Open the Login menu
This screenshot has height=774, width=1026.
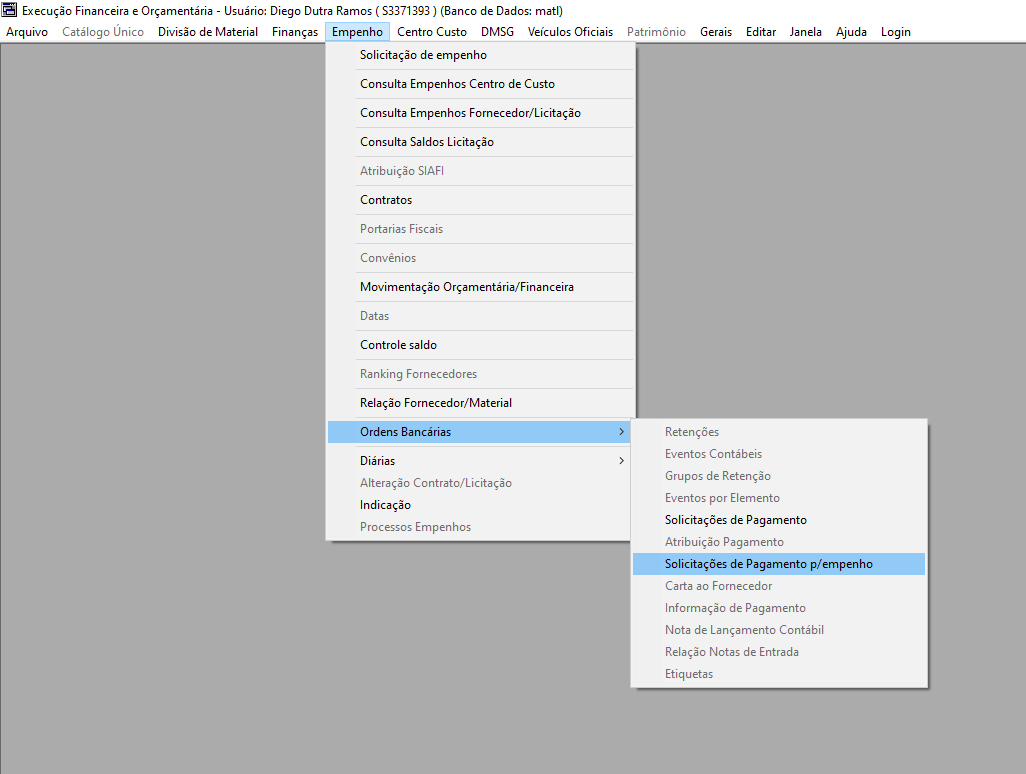click(895, 32)
